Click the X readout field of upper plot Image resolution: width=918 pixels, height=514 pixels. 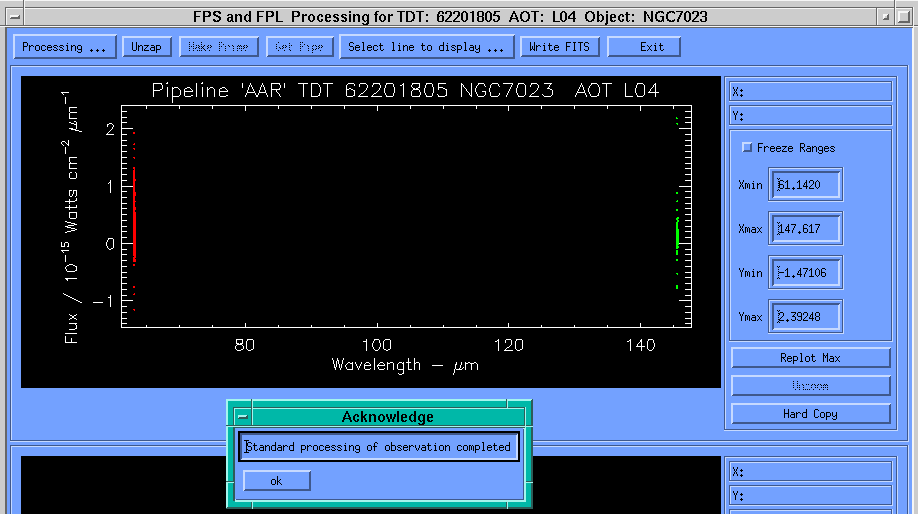coord(810,92)
